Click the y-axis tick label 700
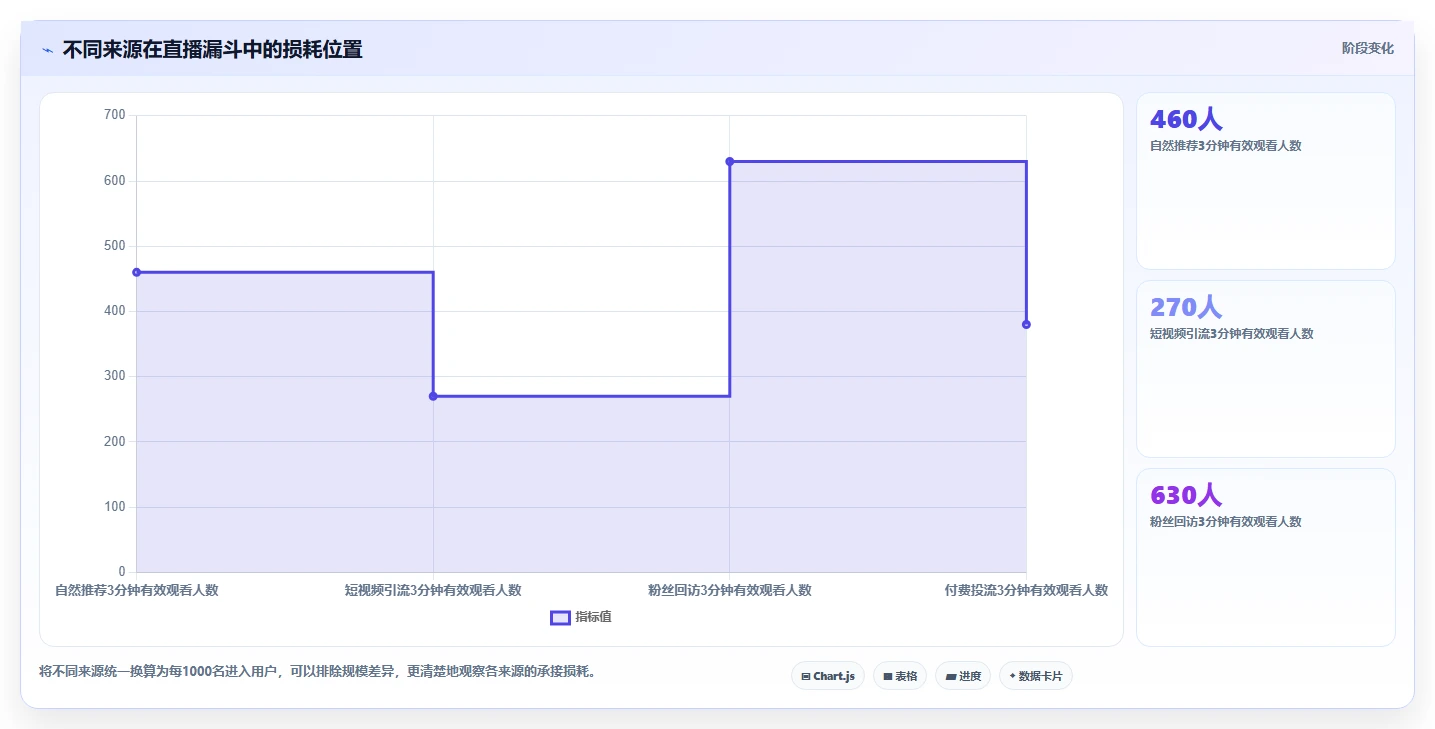The height and width of the screenshot is (729, 1435). click(x=115, y=115)
